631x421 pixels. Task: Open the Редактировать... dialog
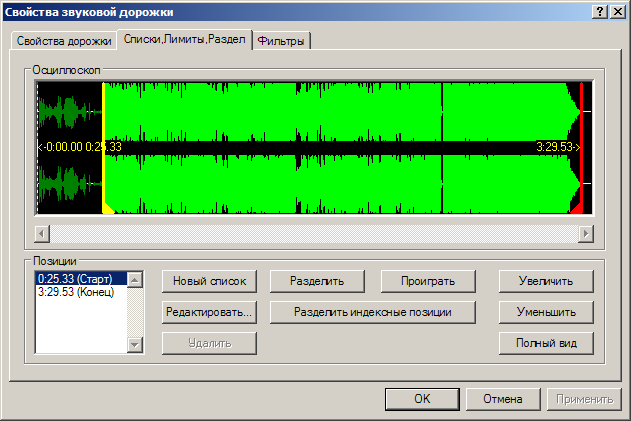[x=209, y=312]
